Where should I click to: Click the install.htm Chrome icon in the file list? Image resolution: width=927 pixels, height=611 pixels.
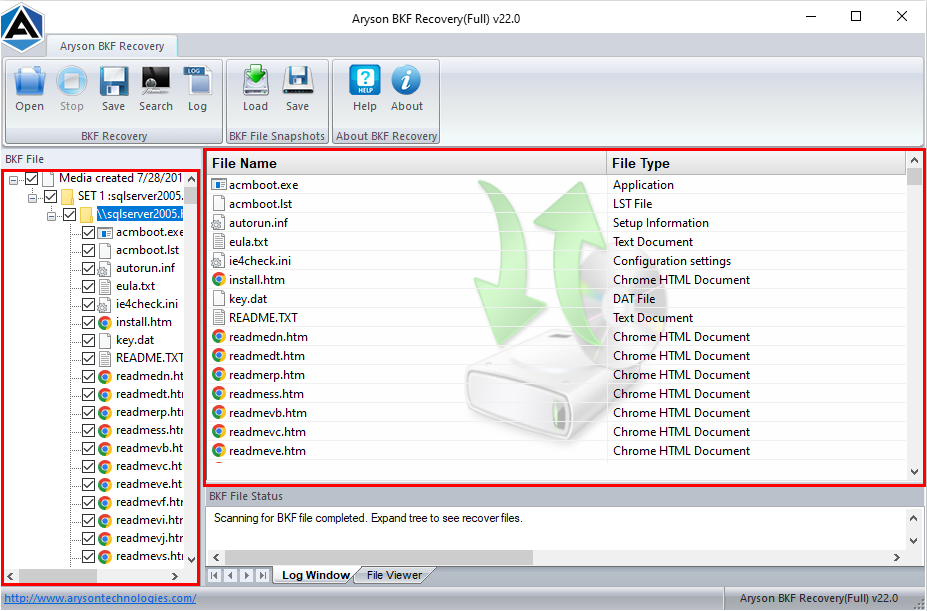tap(219, 280)
